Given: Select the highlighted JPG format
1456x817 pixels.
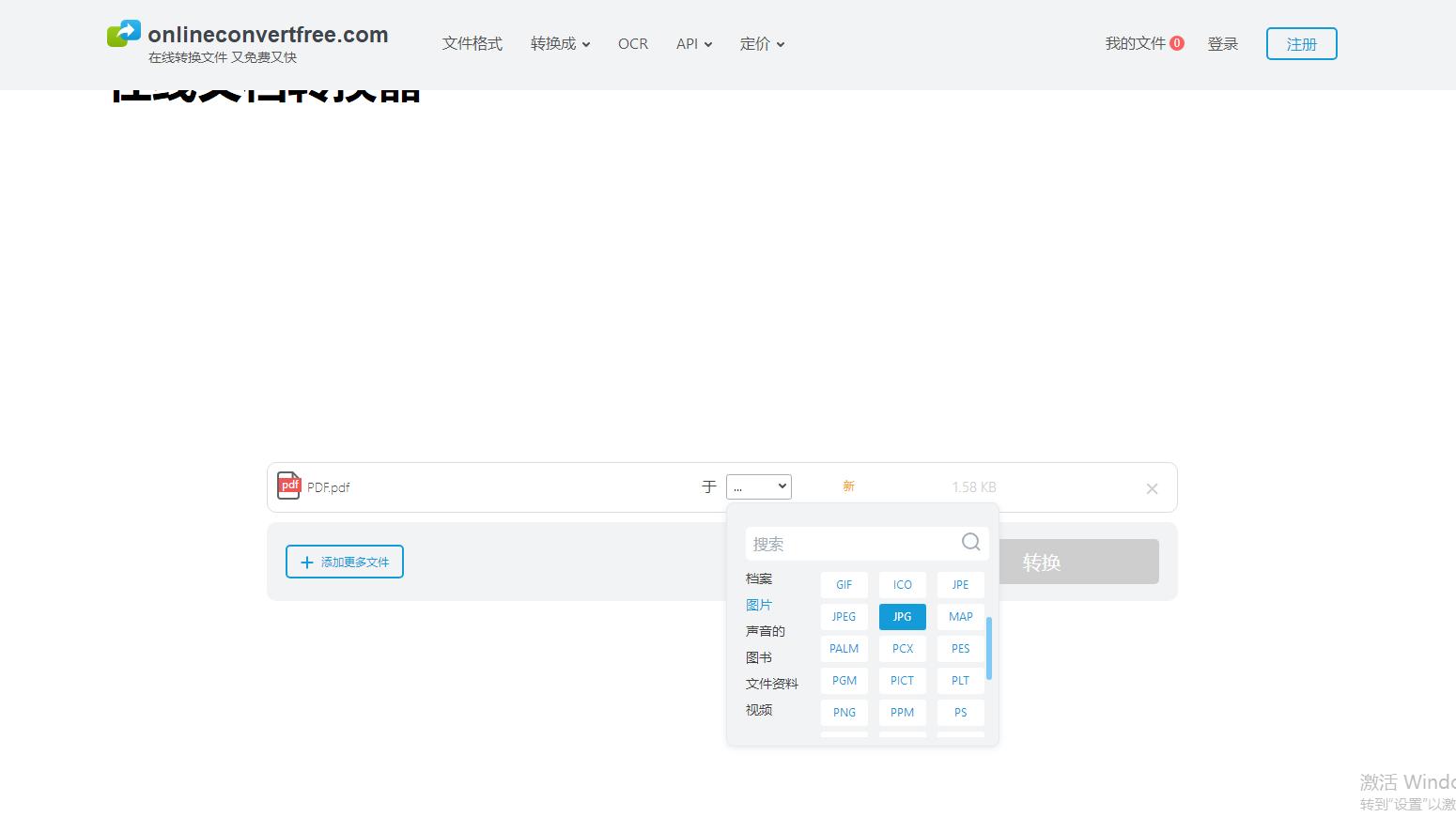Looking at the screenshot, I should coord(901,616).
